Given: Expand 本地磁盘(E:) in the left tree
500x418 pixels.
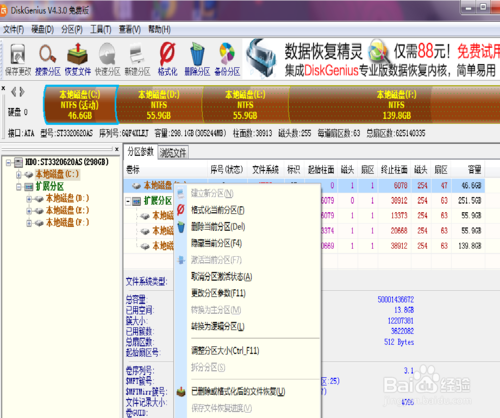Looking at the screenshot, I should tap(29, 211).
